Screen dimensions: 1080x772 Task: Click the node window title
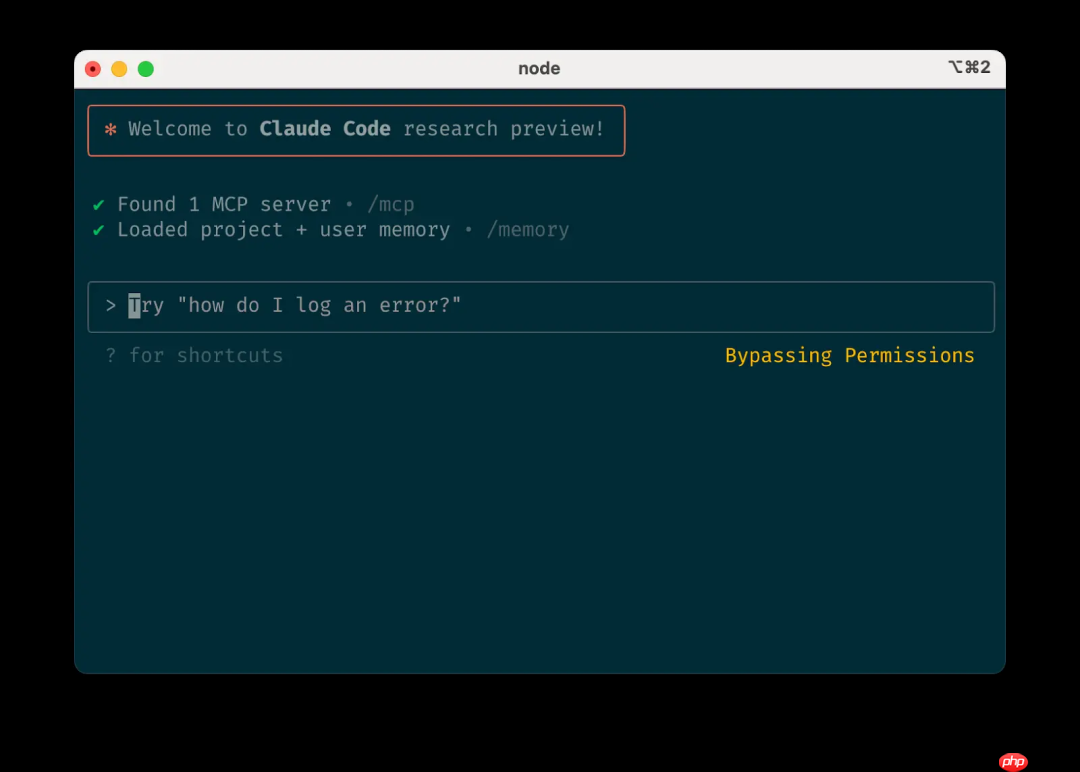[539, 68]
